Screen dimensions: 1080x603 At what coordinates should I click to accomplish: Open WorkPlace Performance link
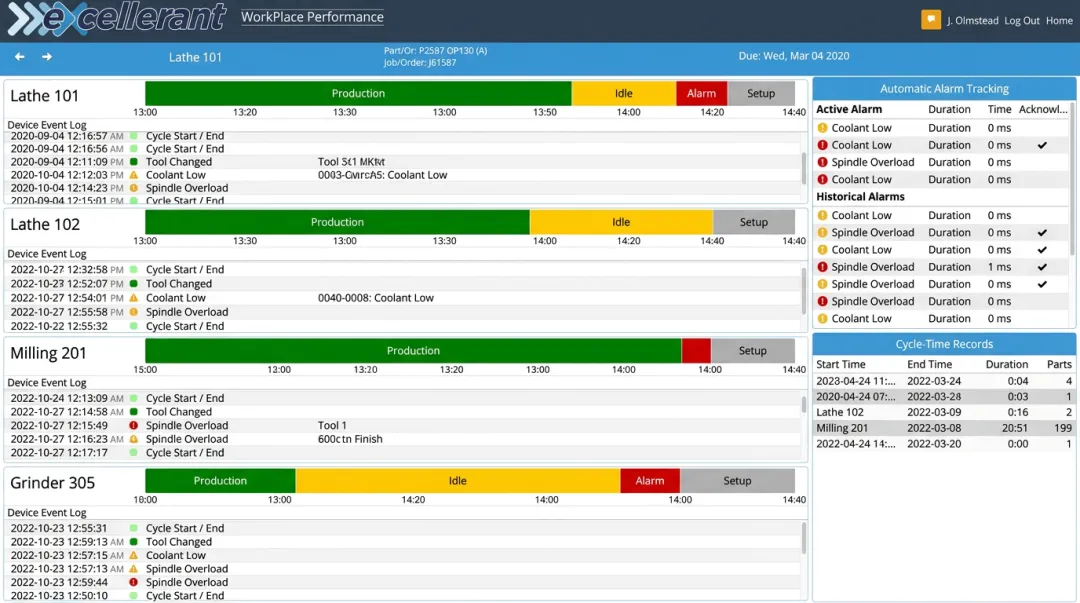point(312,17)
